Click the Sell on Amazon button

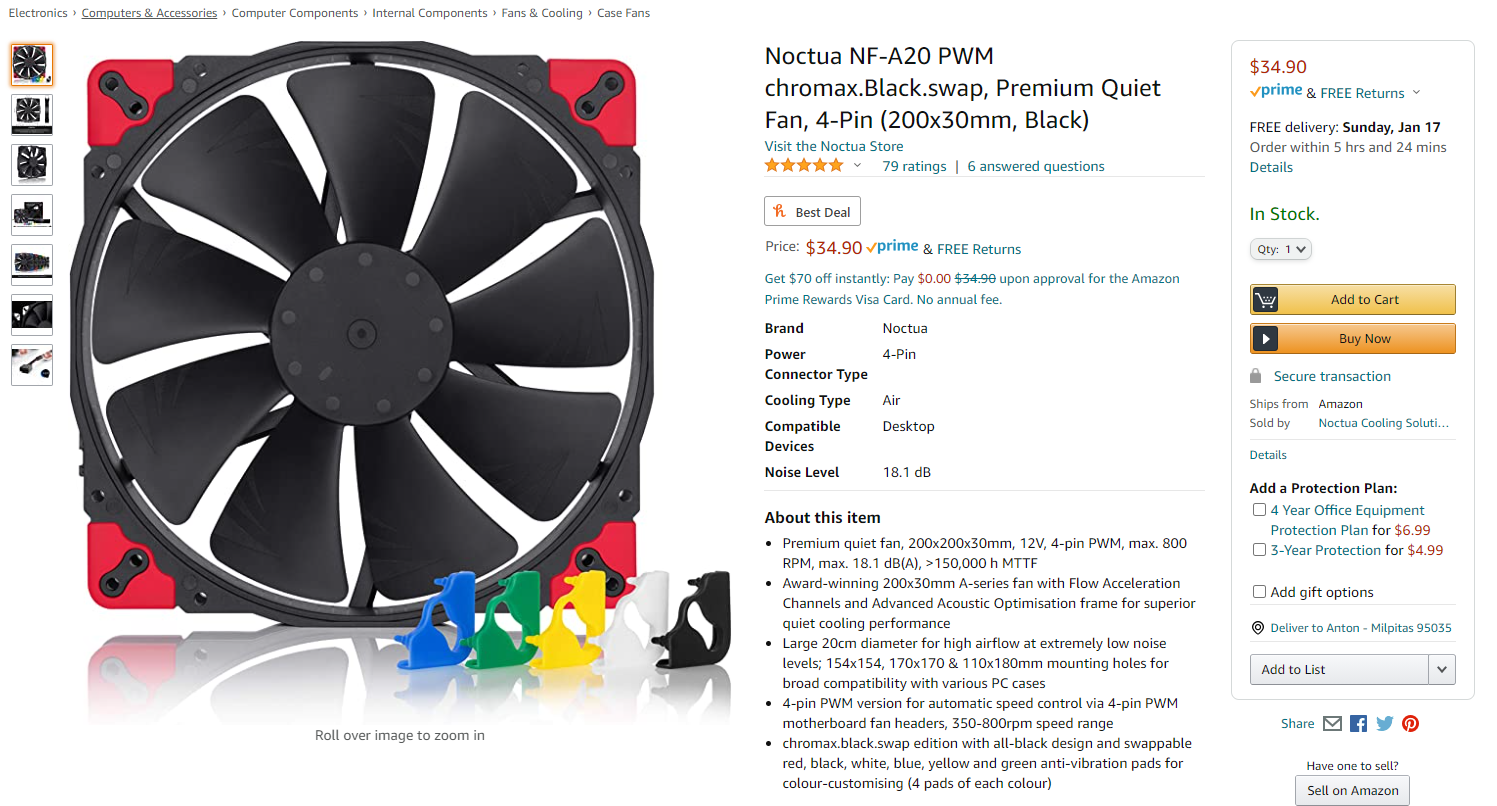(x=1352, y=790)
